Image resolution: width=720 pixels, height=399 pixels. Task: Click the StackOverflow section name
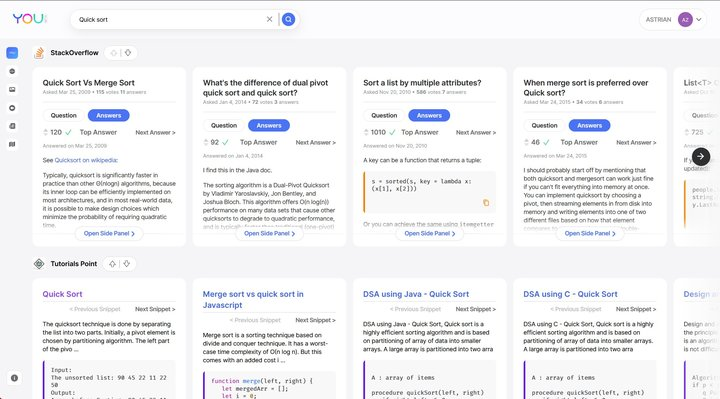click(x=74, y=53)
